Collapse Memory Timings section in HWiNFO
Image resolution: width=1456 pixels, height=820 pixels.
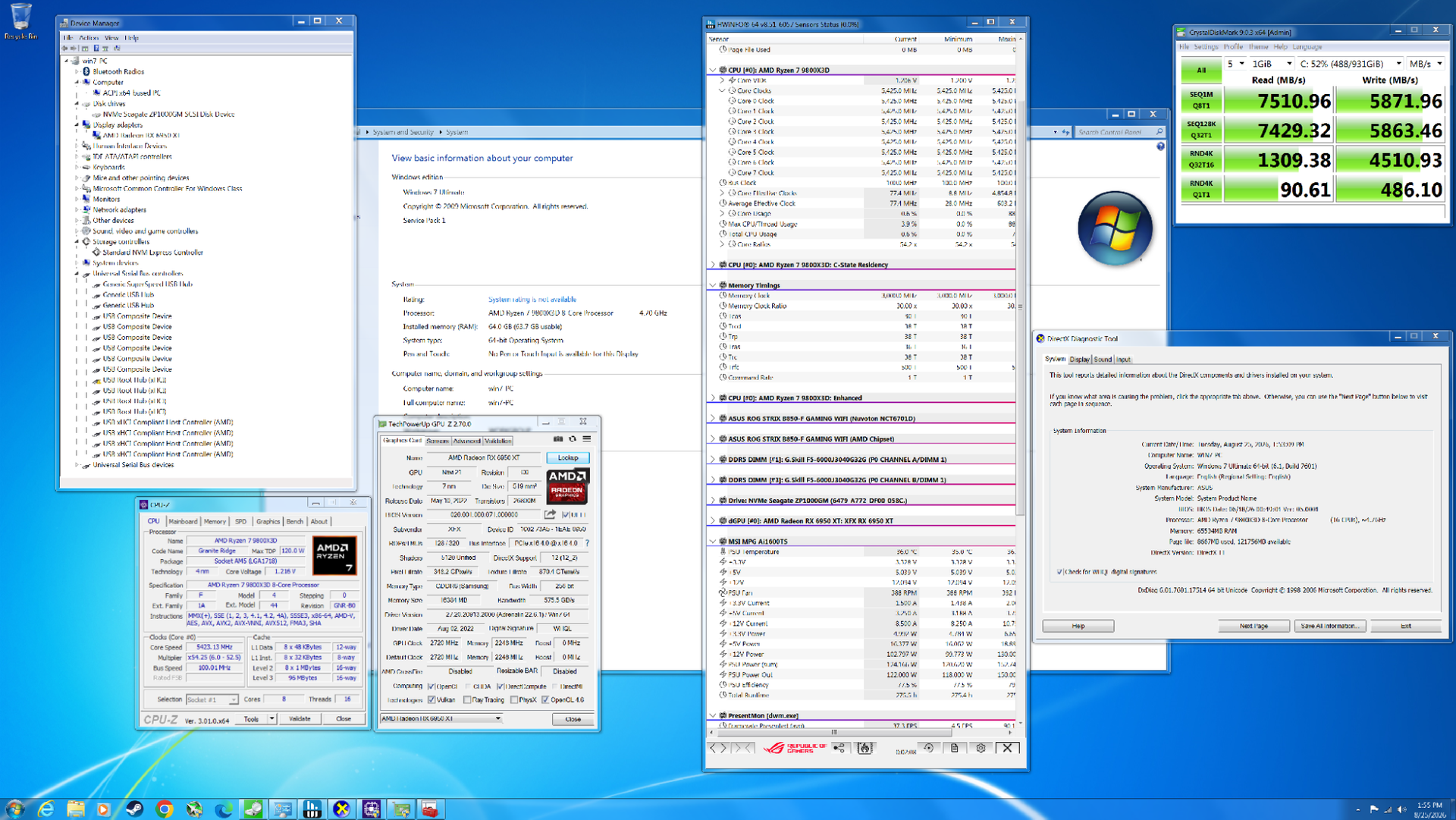pyautogui.click(x=712, y=285)
